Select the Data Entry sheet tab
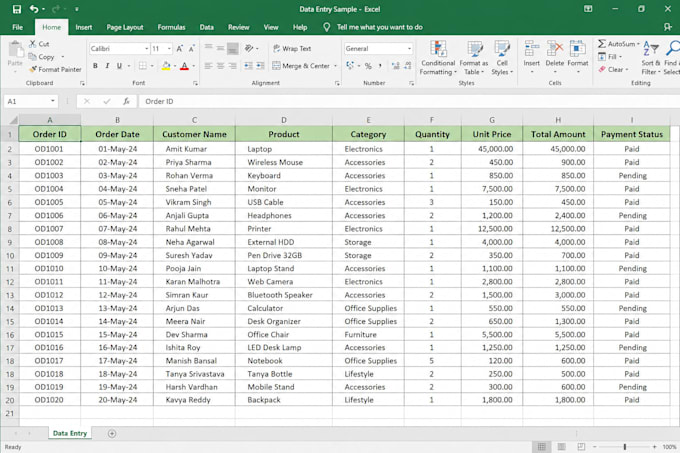 (70, 433)
